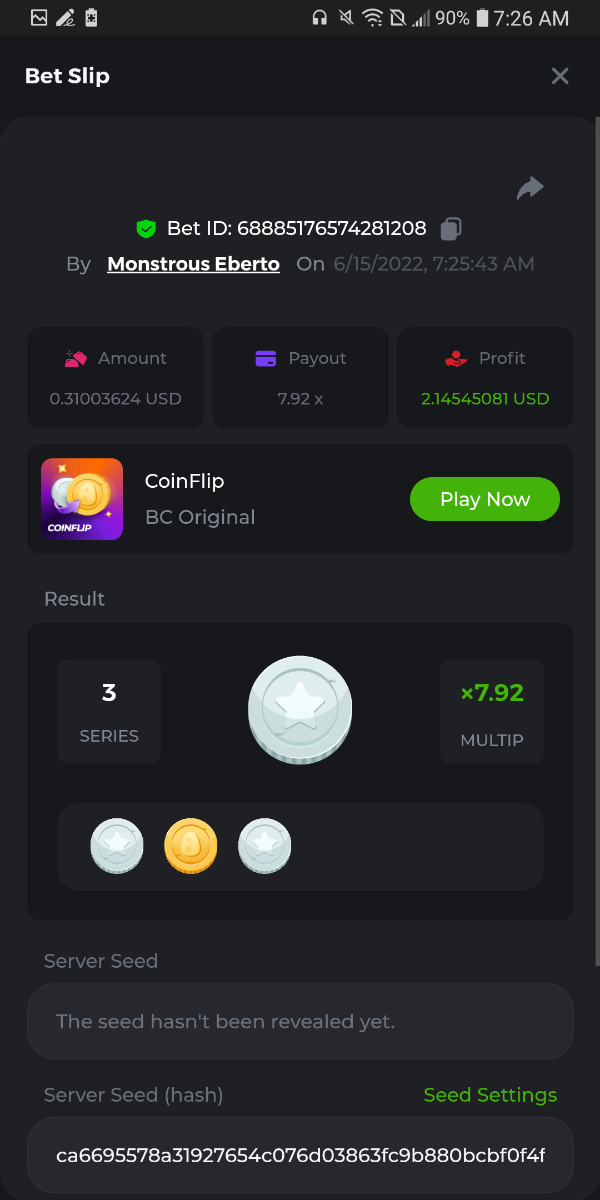Click the share arrow icon
Screen dimensions: 600x1200
[x=530, y=188]
